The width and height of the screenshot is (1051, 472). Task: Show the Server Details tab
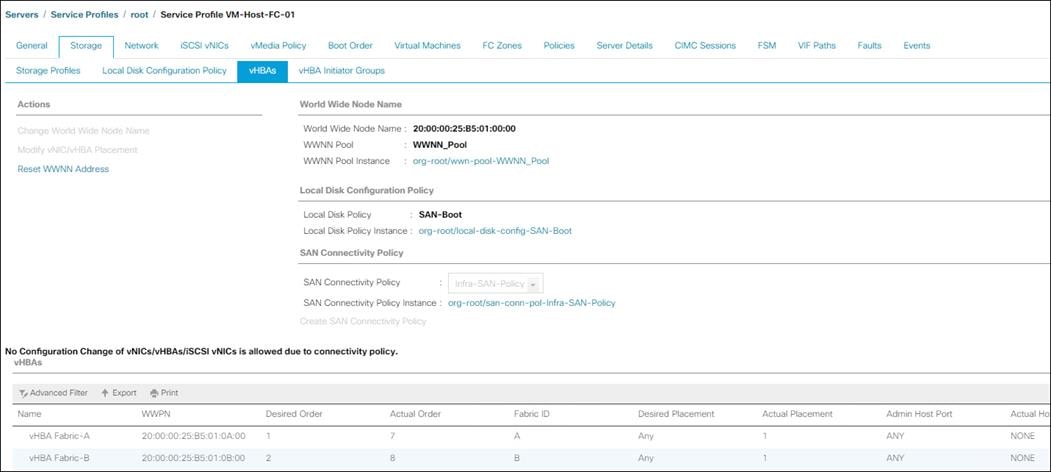(x=624, y=46)
